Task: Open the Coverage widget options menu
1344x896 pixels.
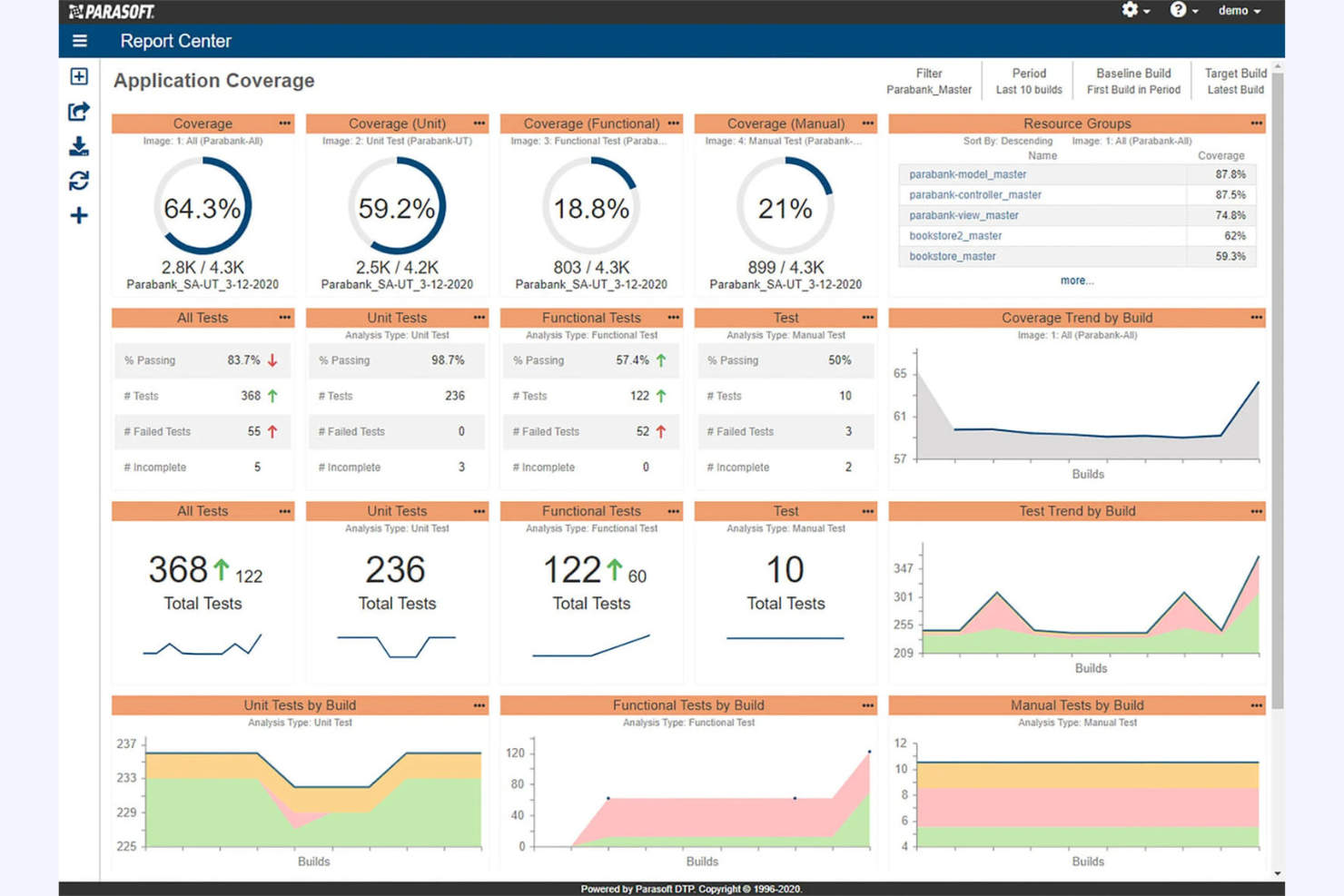Action: (284, 123)
